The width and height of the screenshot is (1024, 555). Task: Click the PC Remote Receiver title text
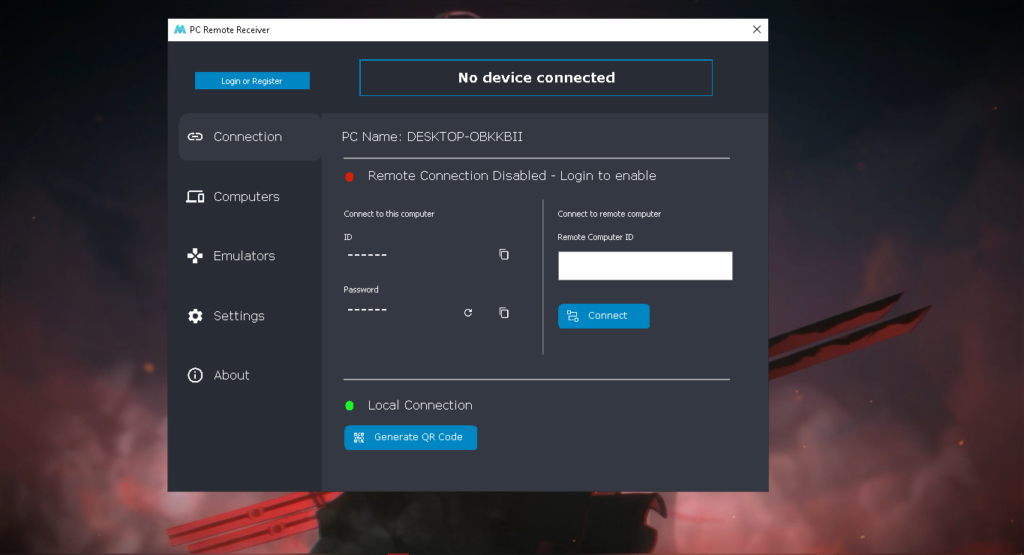(229, 29)
